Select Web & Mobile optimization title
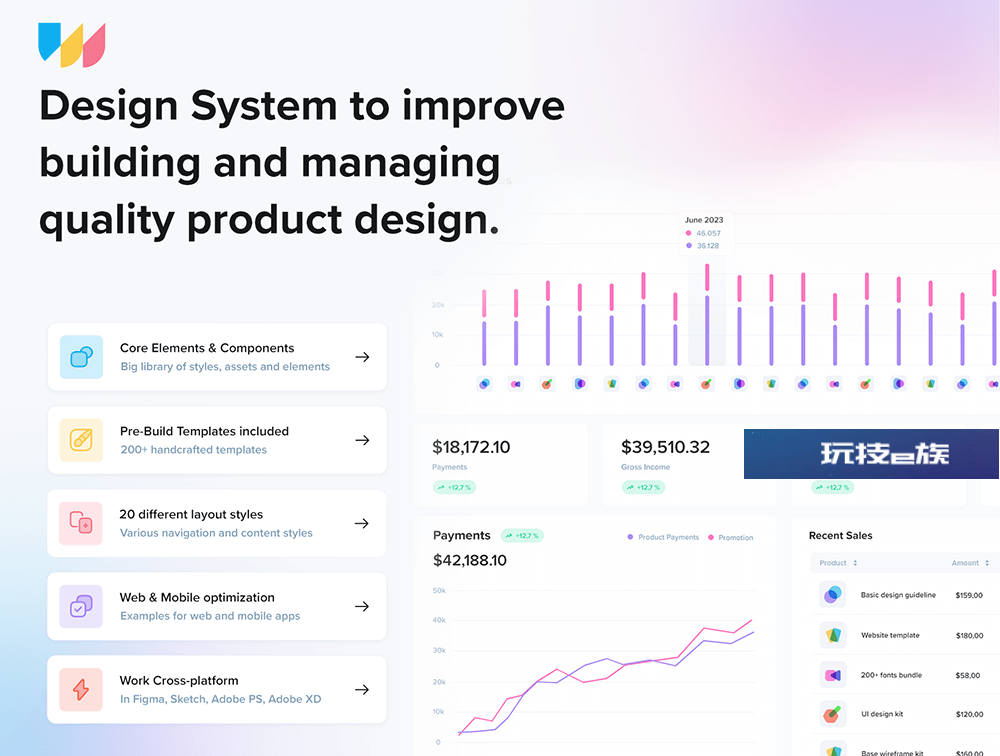Image resolution: width=1000 pixels, height=756 pixels. (197, 598)
